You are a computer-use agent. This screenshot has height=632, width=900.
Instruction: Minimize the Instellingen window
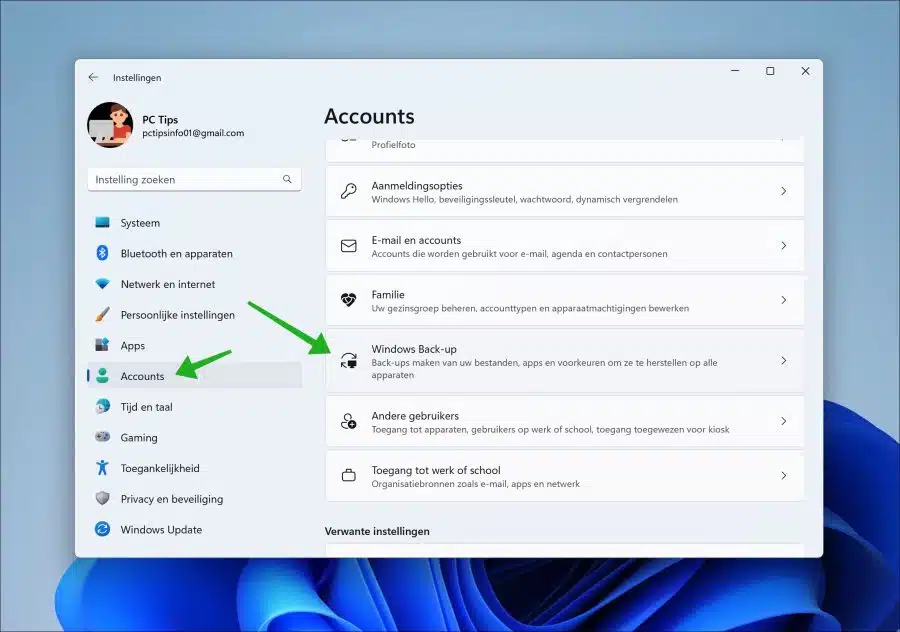point(735,71)
